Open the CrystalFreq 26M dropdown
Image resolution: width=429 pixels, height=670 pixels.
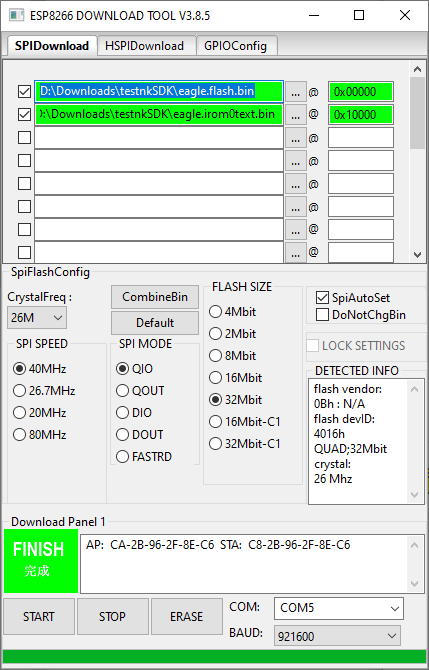click(x=37, y=317)
